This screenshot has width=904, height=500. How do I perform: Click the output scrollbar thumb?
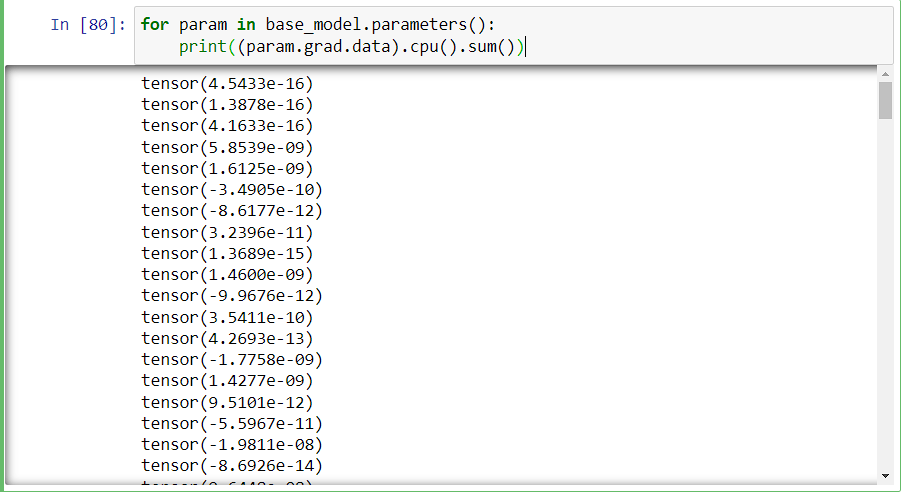[x=885, y=100]
